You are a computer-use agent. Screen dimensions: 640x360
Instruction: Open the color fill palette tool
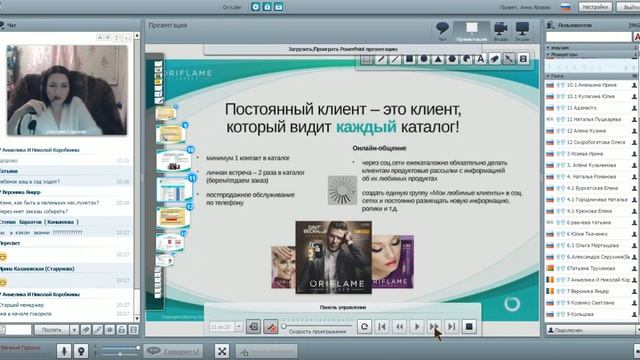466,59
